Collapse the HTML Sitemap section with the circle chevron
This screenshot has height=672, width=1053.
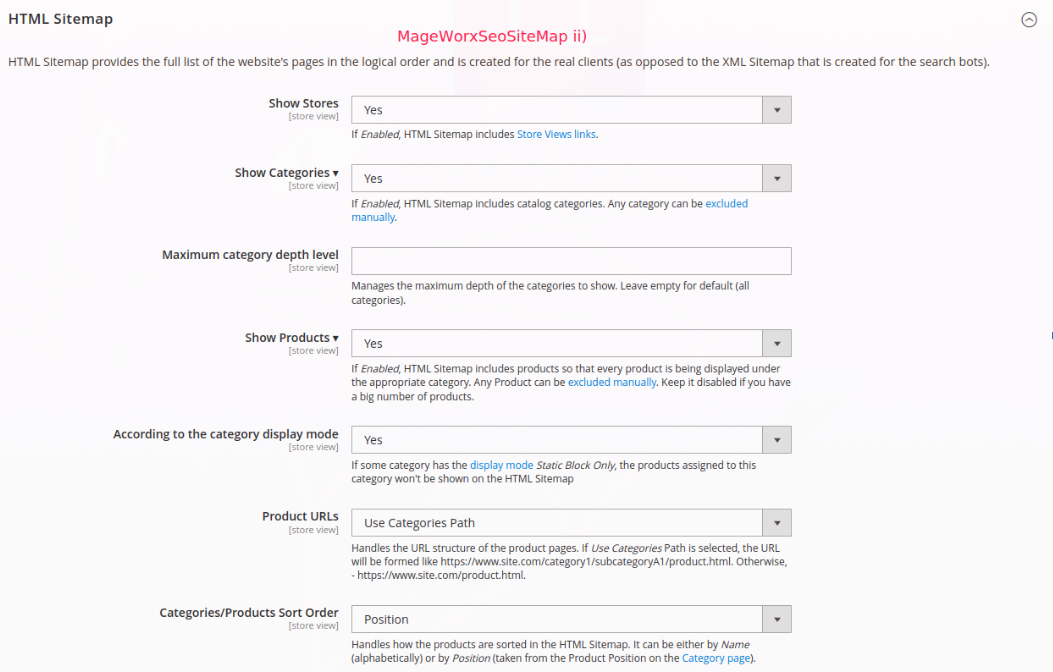[1028, 20]
